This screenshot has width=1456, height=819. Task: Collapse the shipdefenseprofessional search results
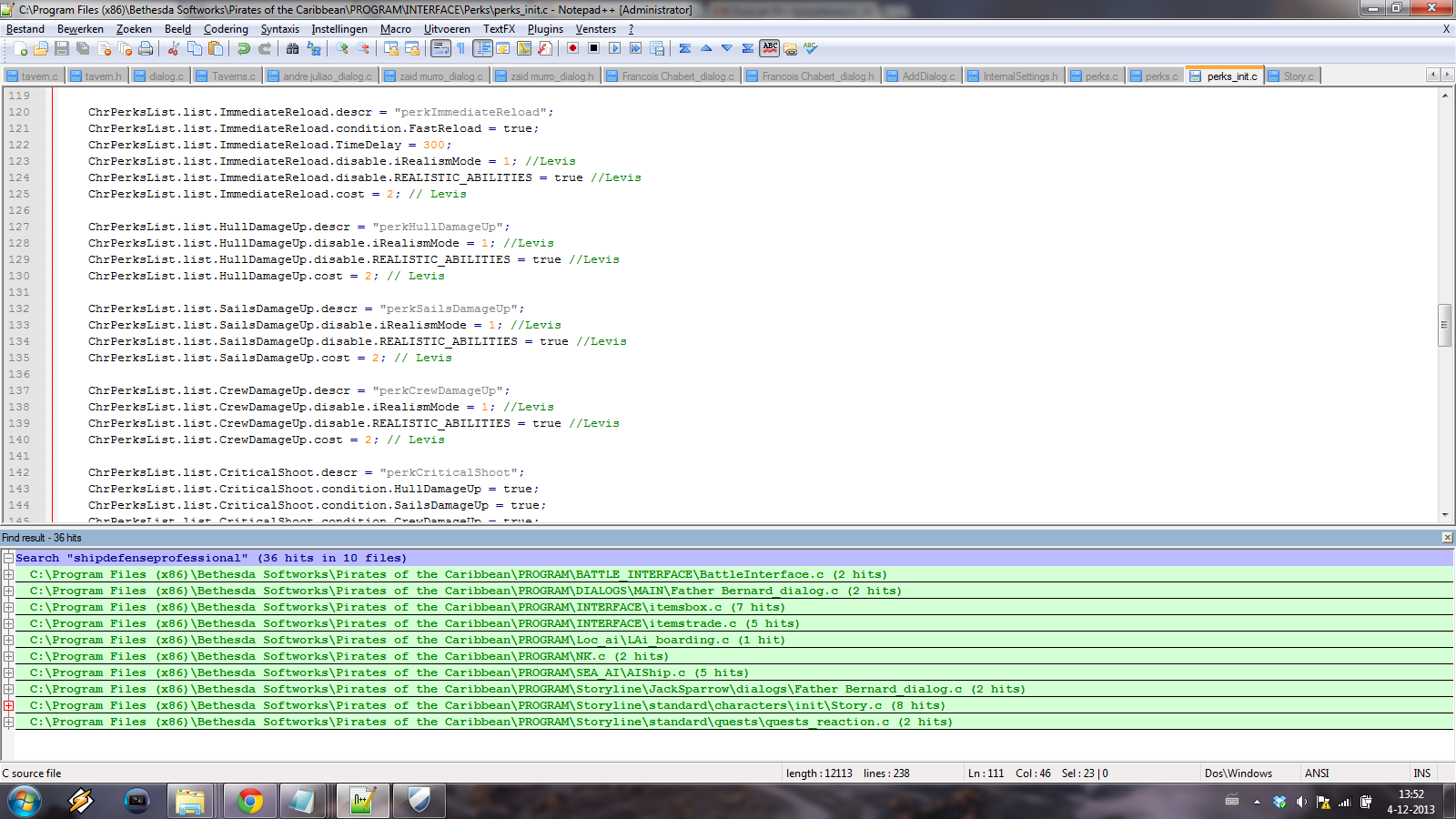pyautogui.click(x=8, y=558)
